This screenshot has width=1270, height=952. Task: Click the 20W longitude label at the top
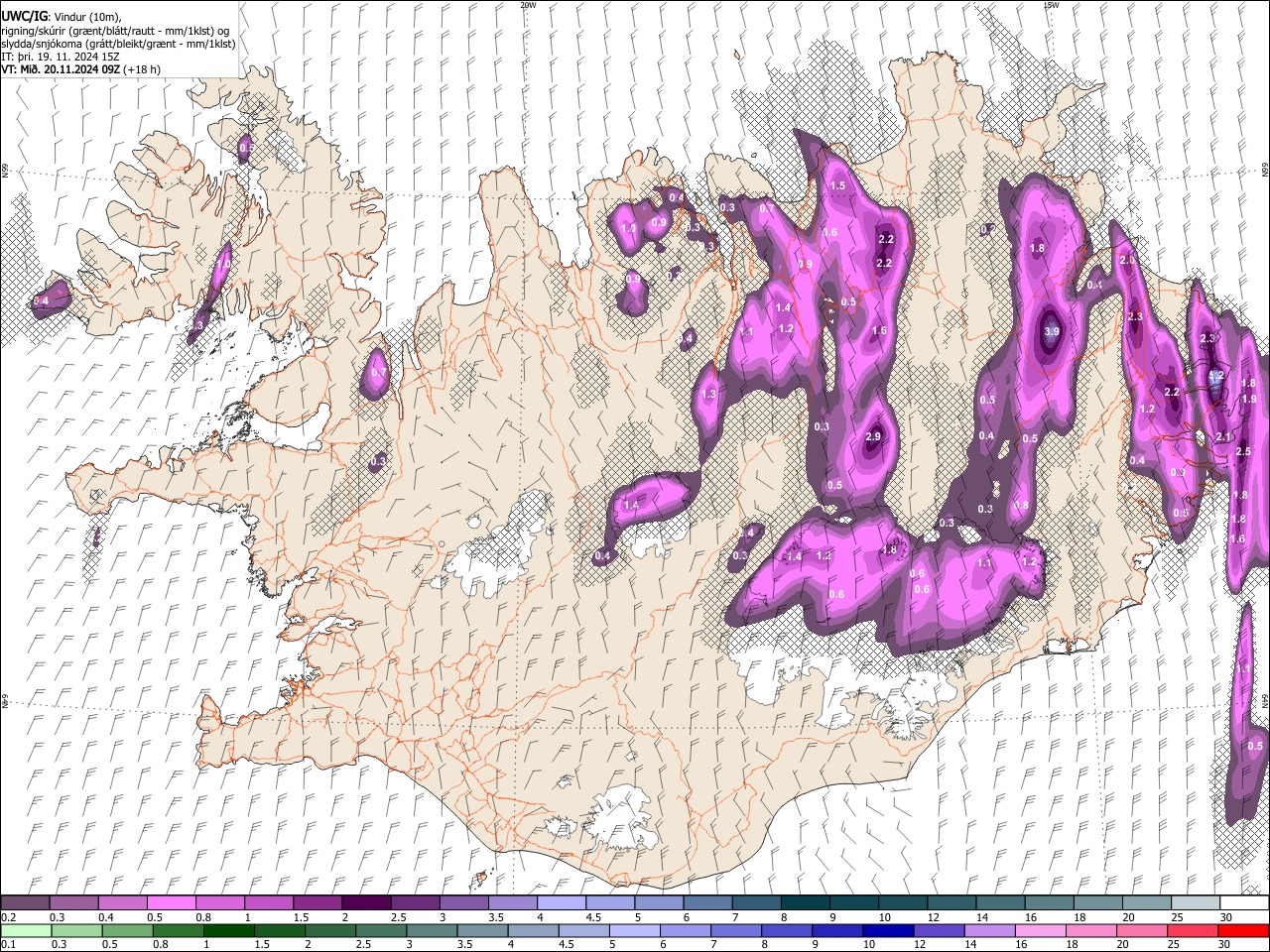pos(528,5)
